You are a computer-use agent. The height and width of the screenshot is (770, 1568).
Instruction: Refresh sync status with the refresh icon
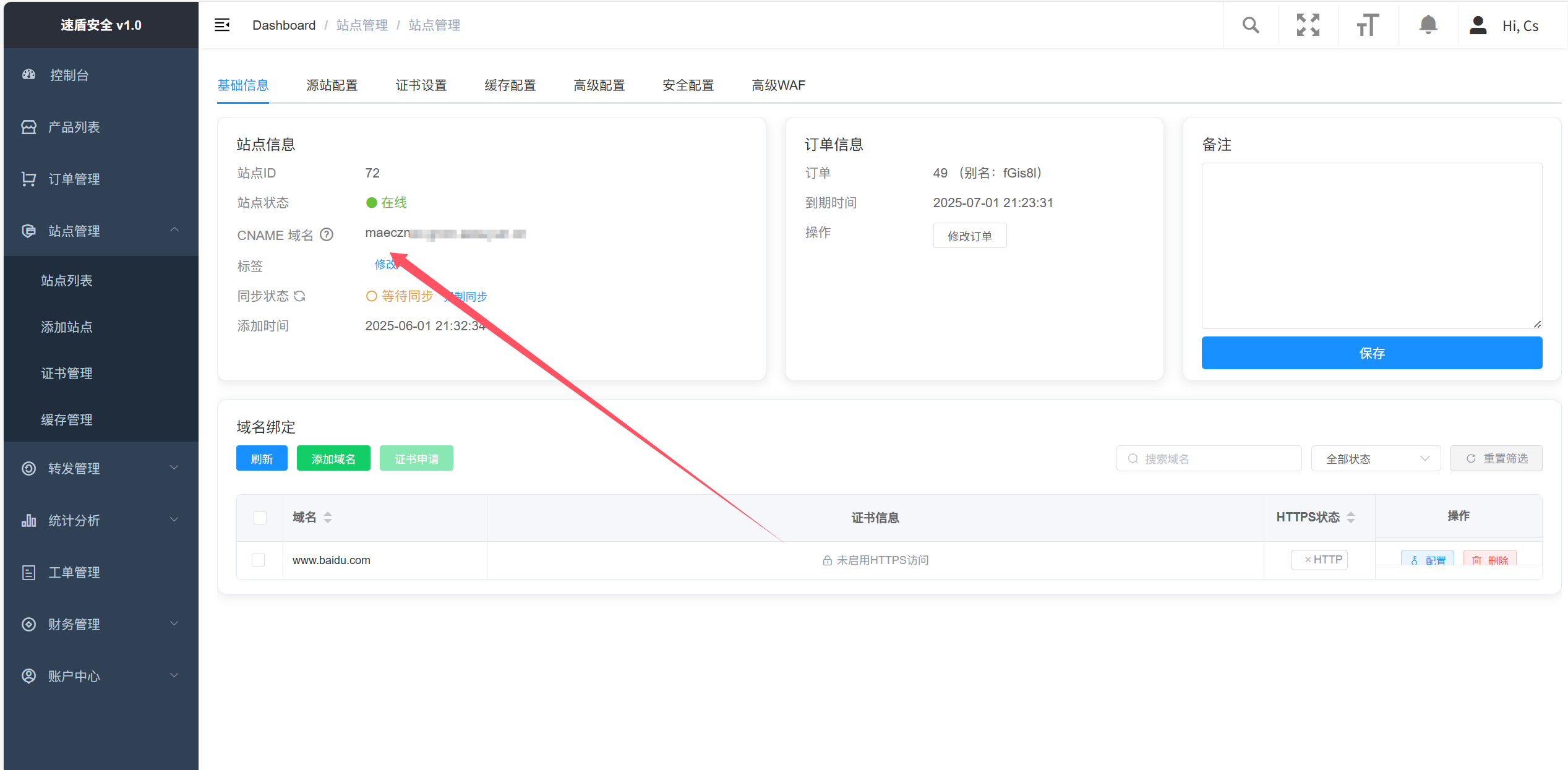(300, 296)
